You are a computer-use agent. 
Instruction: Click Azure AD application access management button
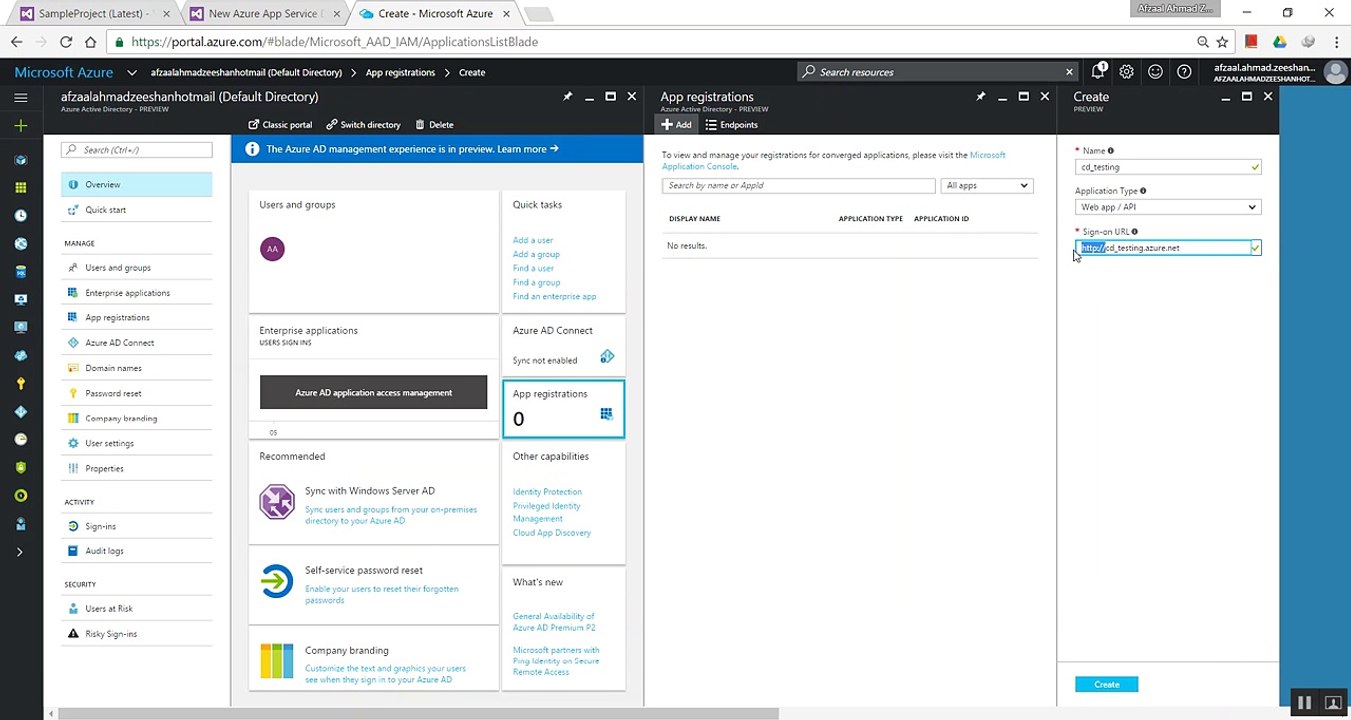pos(373,393)
